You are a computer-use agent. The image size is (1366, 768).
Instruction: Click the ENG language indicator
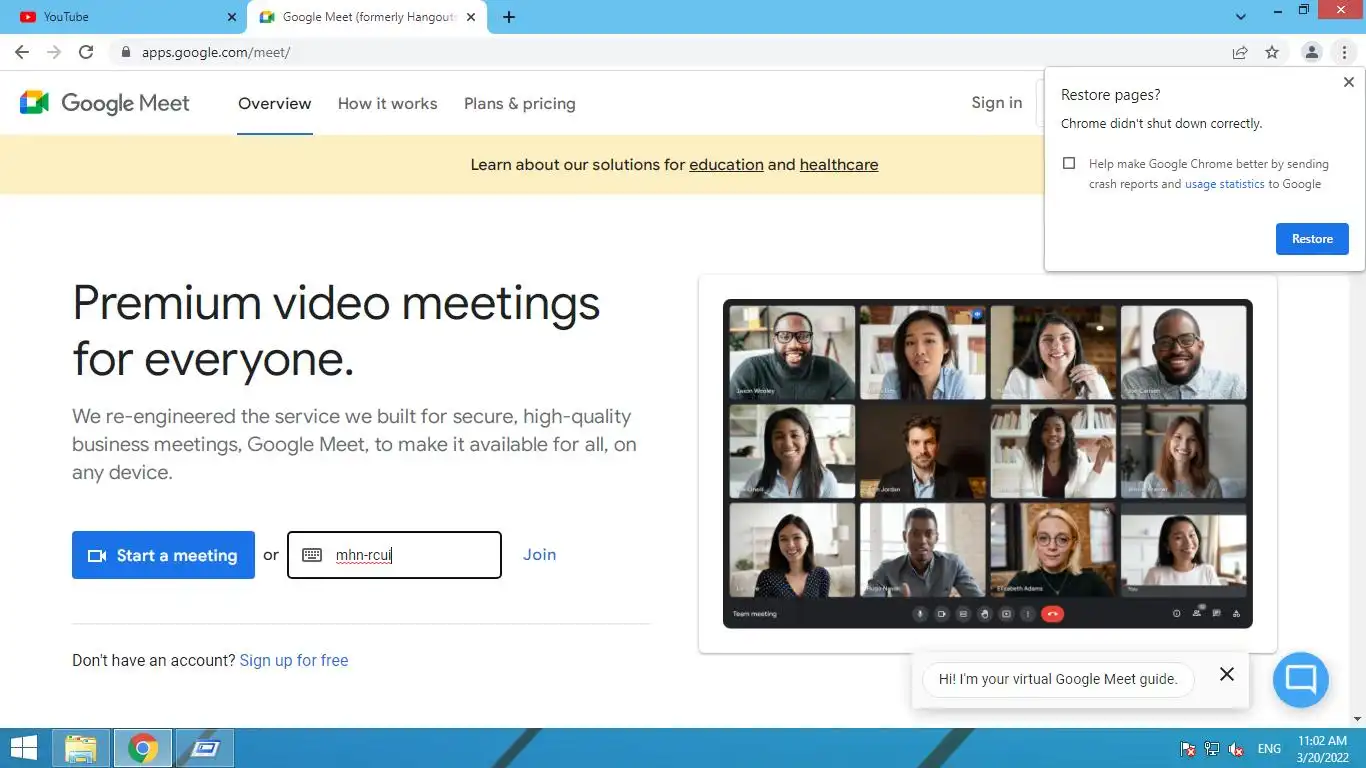point(1269,749)
